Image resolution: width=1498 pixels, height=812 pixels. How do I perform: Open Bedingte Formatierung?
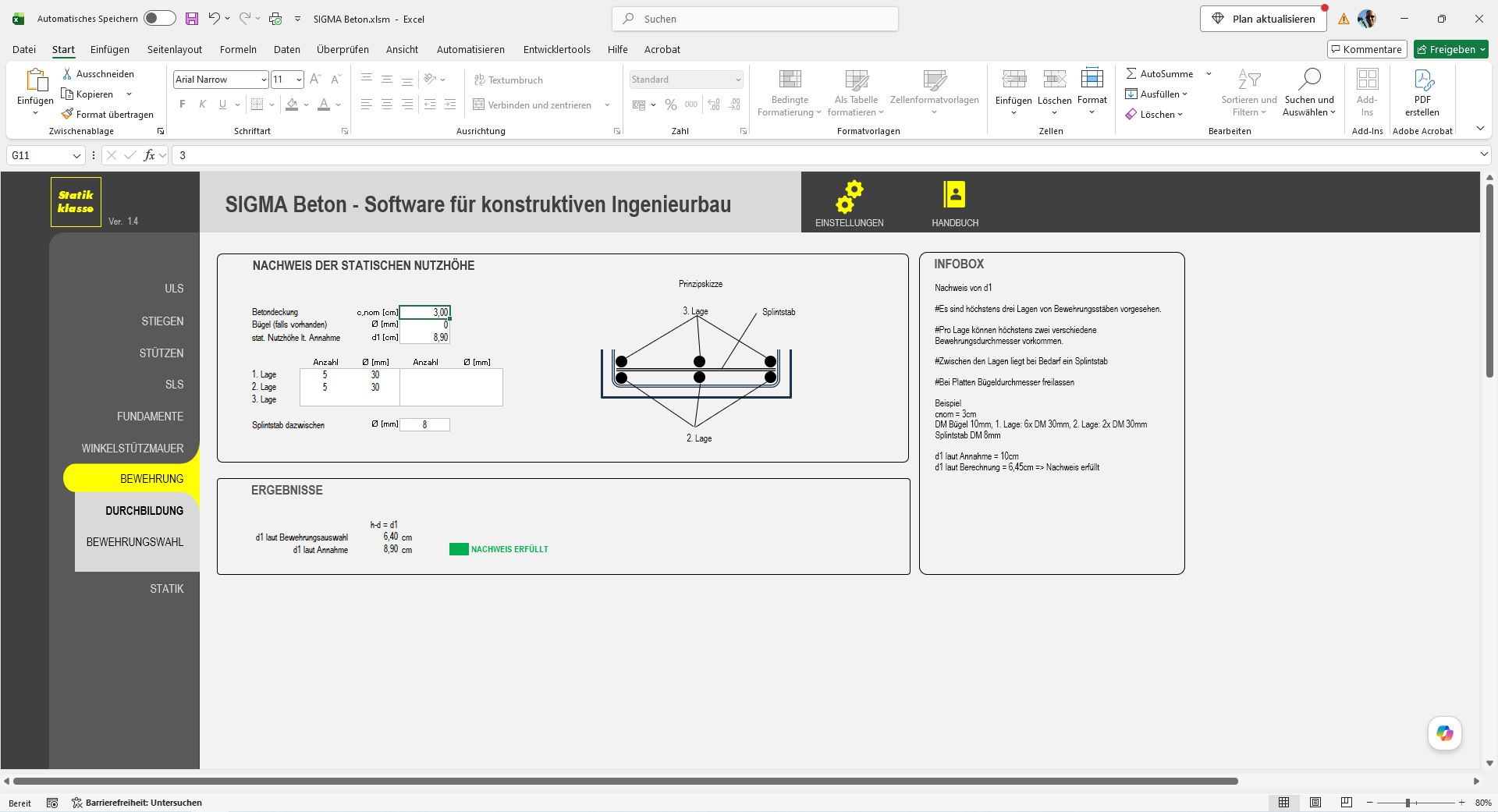(x=790, y=92)
